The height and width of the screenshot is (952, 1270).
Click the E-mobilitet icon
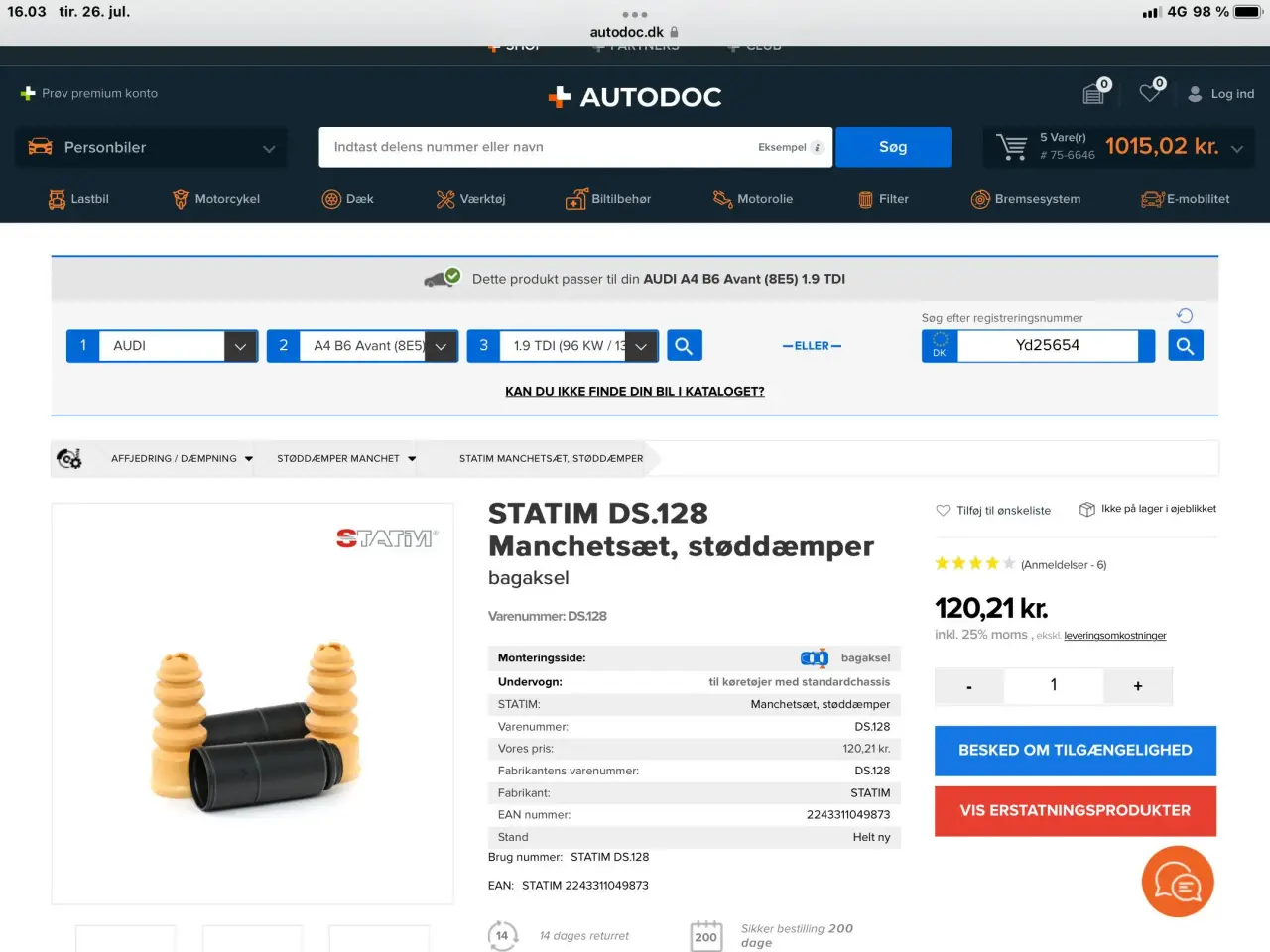[x=1152, y=199]
